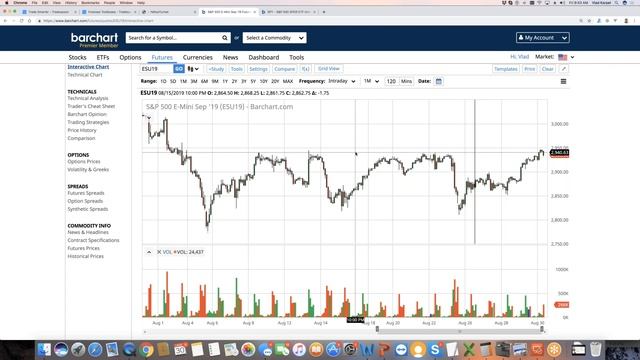Open Options Prices link

point(84,162)
